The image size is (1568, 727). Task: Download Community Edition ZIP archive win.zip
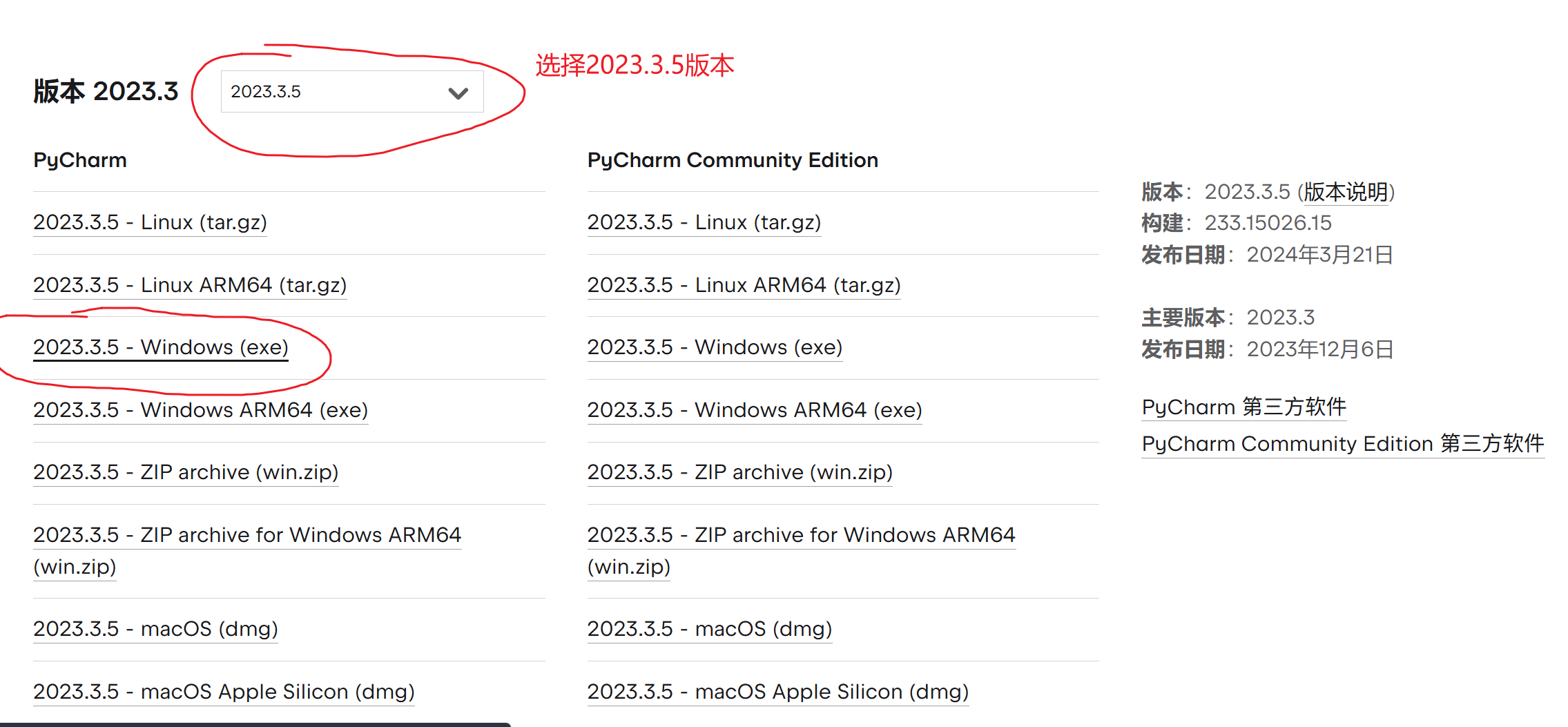739,472
